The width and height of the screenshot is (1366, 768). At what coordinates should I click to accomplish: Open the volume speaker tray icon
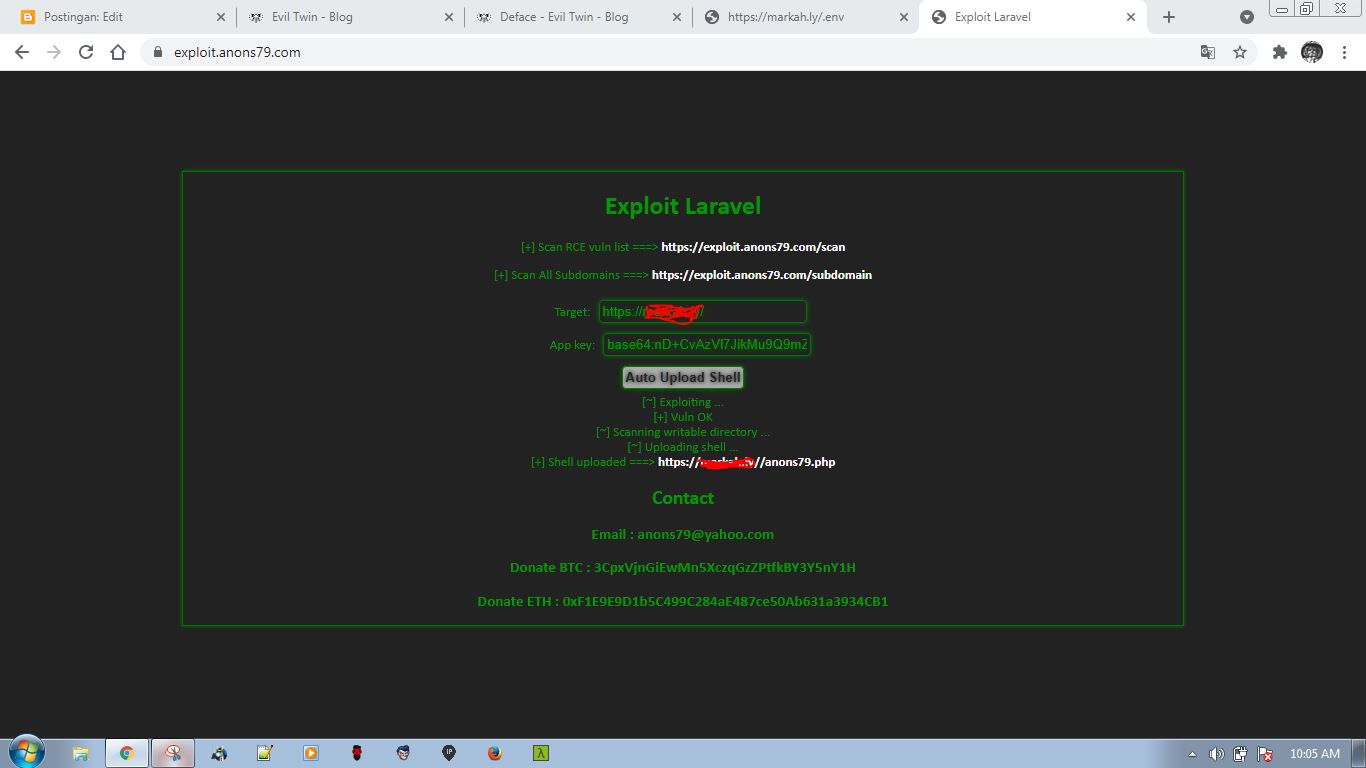[x=1216, y=754]
